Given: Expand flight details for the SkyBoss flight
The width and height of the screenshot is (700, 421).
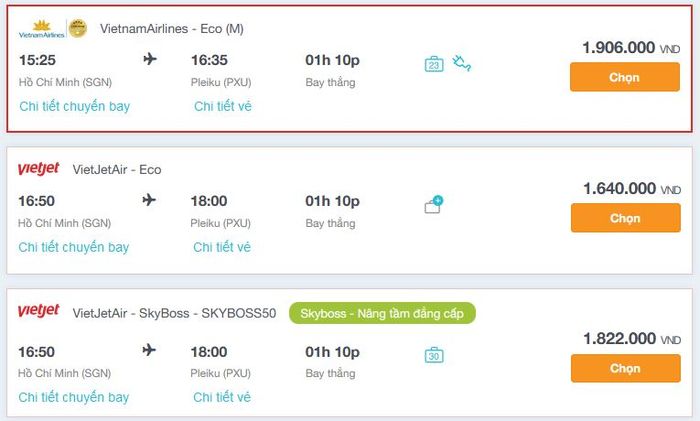Looking at the screenshot, I should (x=74, y=397).
